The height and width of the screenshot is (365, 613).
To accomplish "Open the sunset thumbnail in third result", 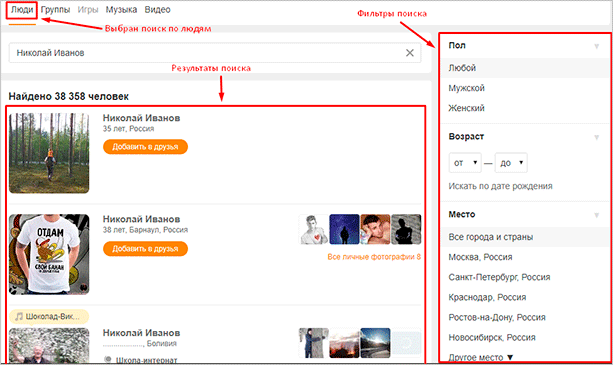I will tap(344, 343).
